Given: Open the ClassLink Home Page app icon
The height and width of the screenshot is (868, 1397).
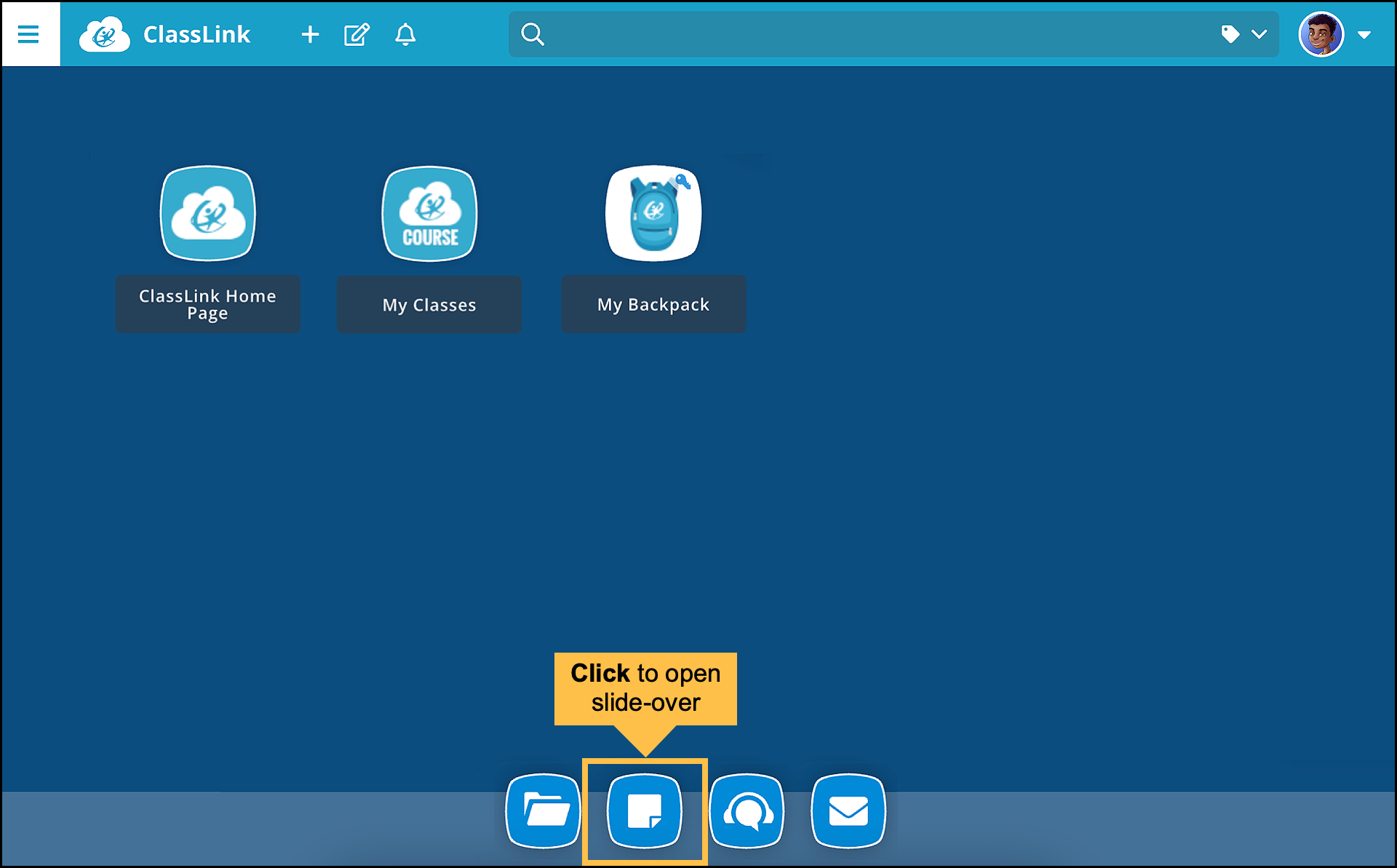Looking at the screenshot, I should pyautogui.click(x=208, y=213).
